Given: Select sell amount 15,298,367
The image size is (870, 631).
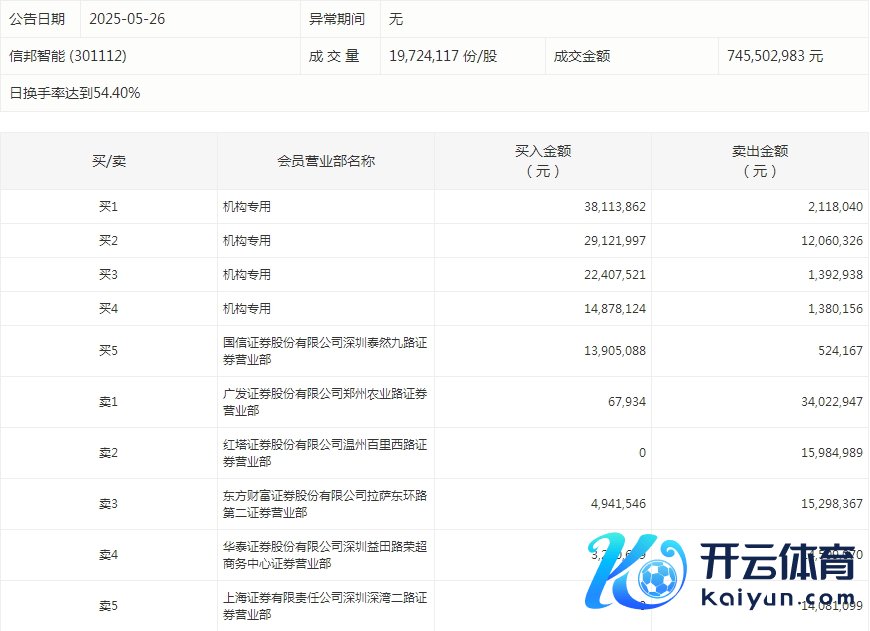Looking at the screenshot, I should click(832, 504).
